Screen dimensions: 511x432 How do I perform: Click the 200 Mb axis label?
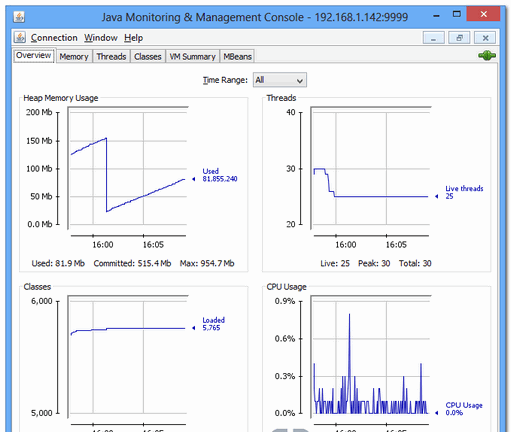39,112
